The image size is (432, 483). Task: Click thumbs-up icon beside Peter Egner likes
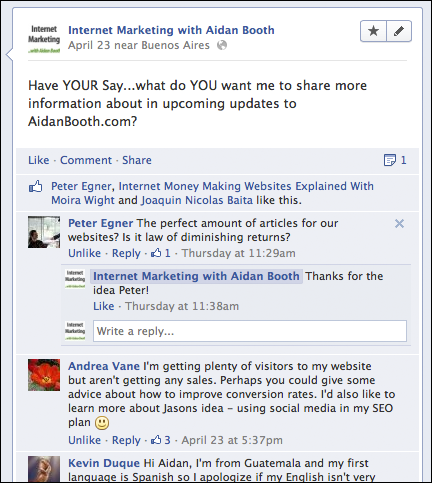click(x=36, y=186)
